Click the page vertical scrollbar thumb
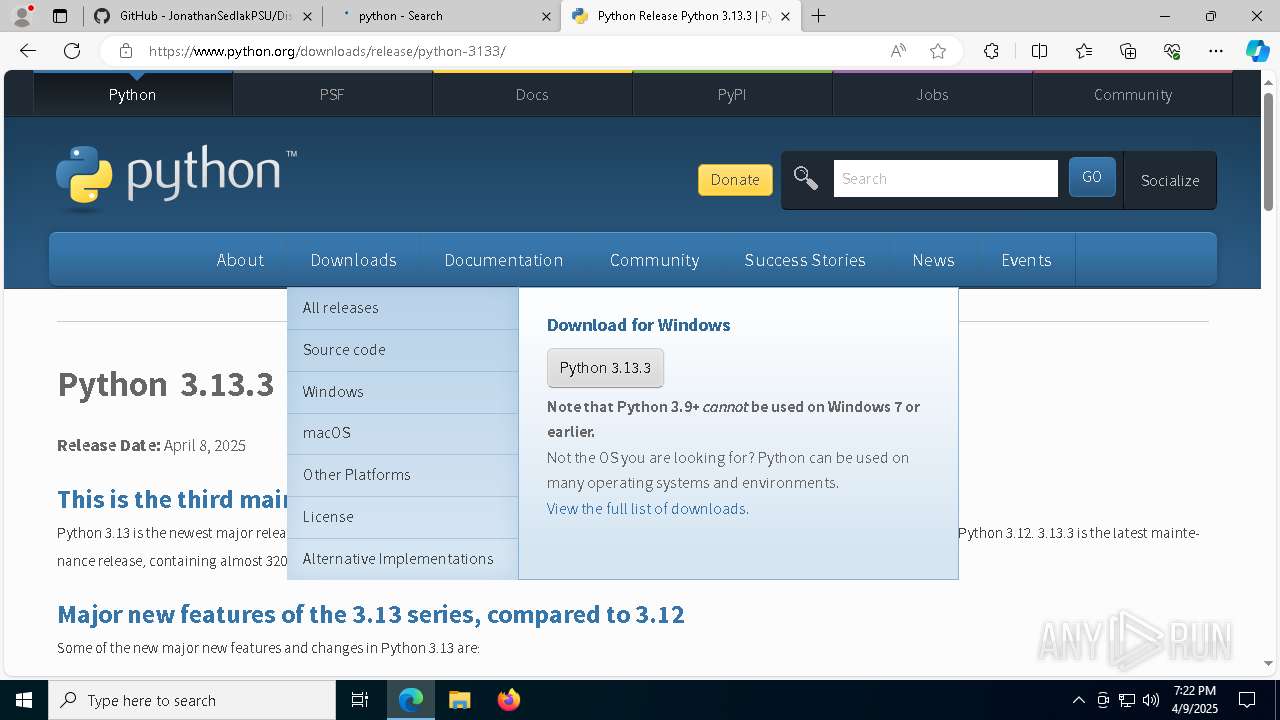Screen dimensions: 1280x720 point(1268,152)
